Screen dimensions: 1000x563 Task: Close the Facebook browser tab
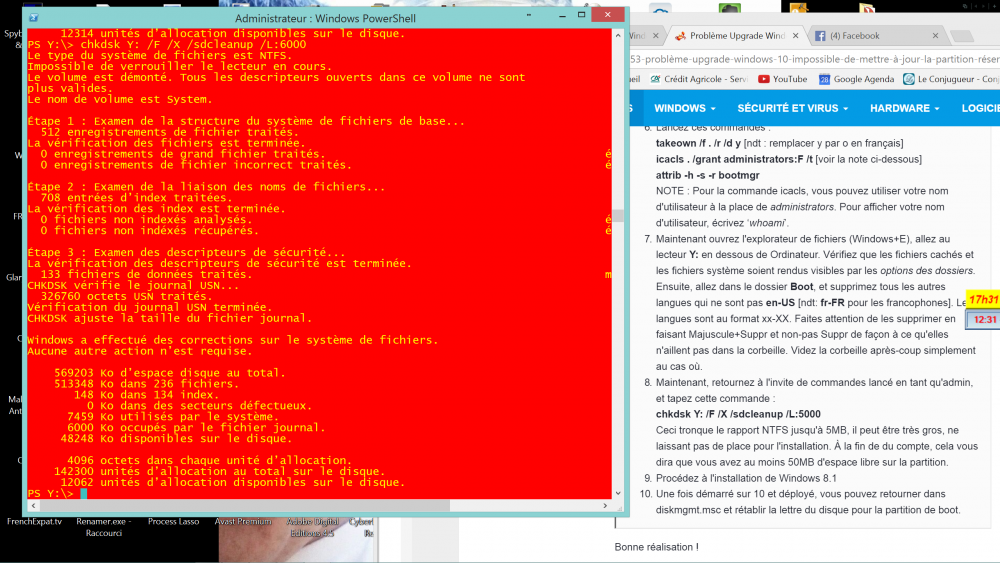click(x=935, y=36)
